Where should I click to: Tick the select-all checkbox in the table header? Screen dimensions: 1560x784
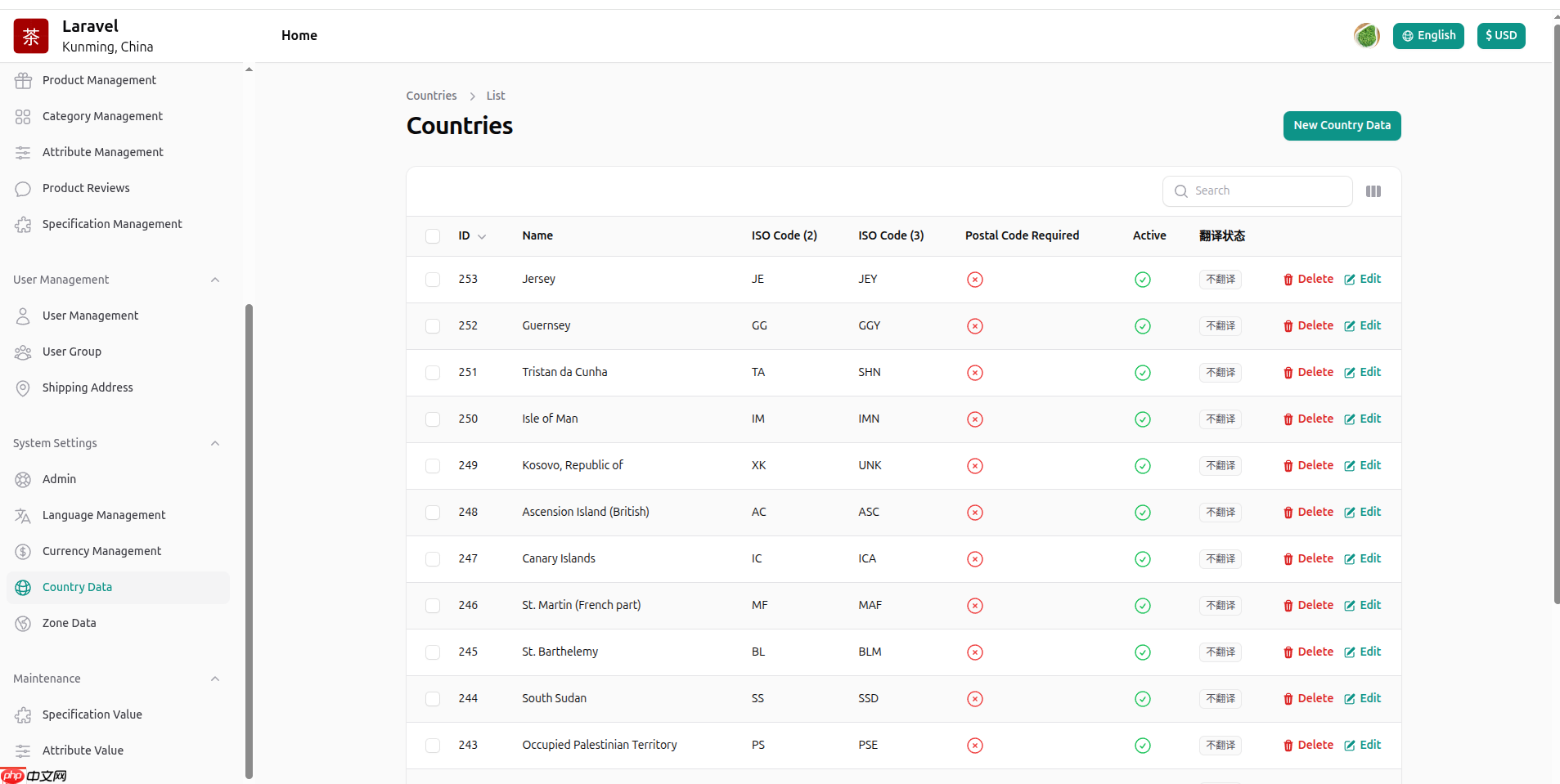point(433,236)
